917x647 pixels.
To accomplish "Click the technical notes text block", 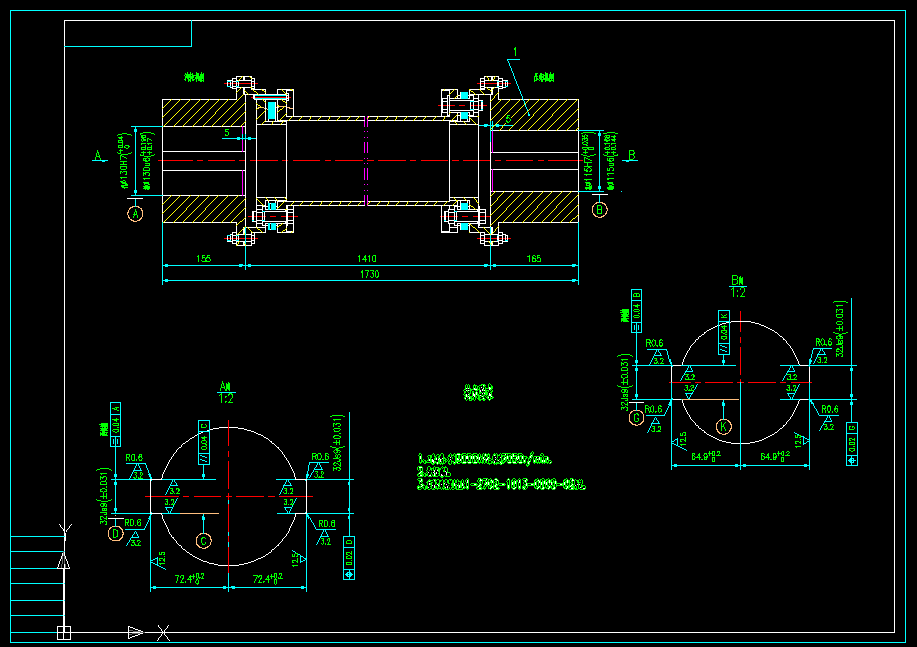I will tap(500, 472).
